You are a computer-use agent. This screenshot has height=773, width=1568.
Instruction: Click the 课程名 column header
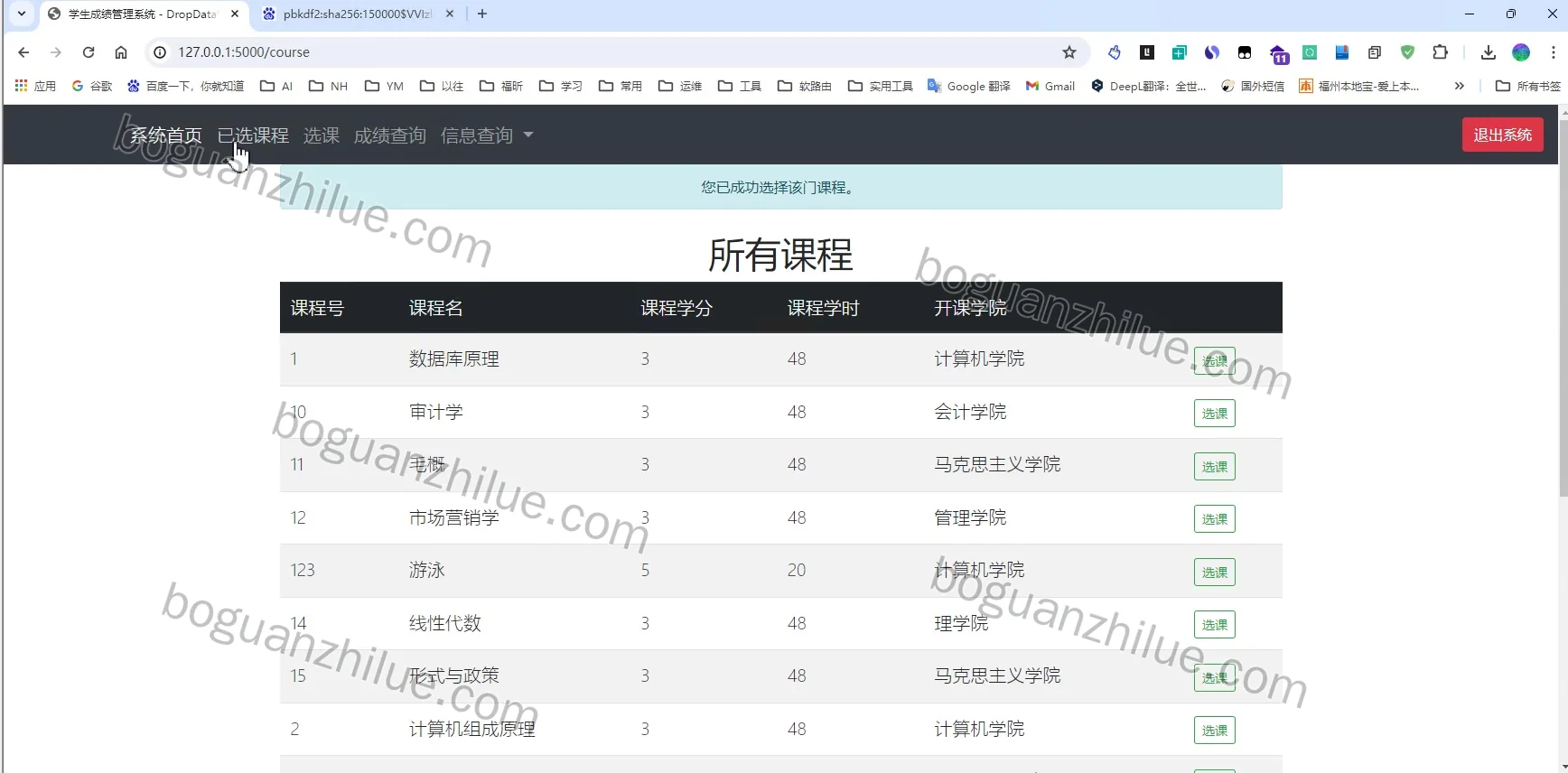tap(436, 308)
